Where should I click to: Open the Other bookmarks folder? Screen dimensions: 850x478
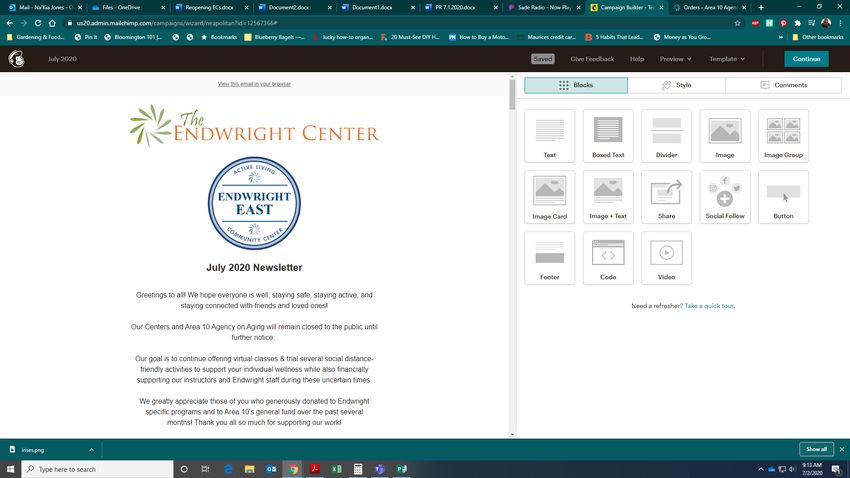tap(818, 37)
